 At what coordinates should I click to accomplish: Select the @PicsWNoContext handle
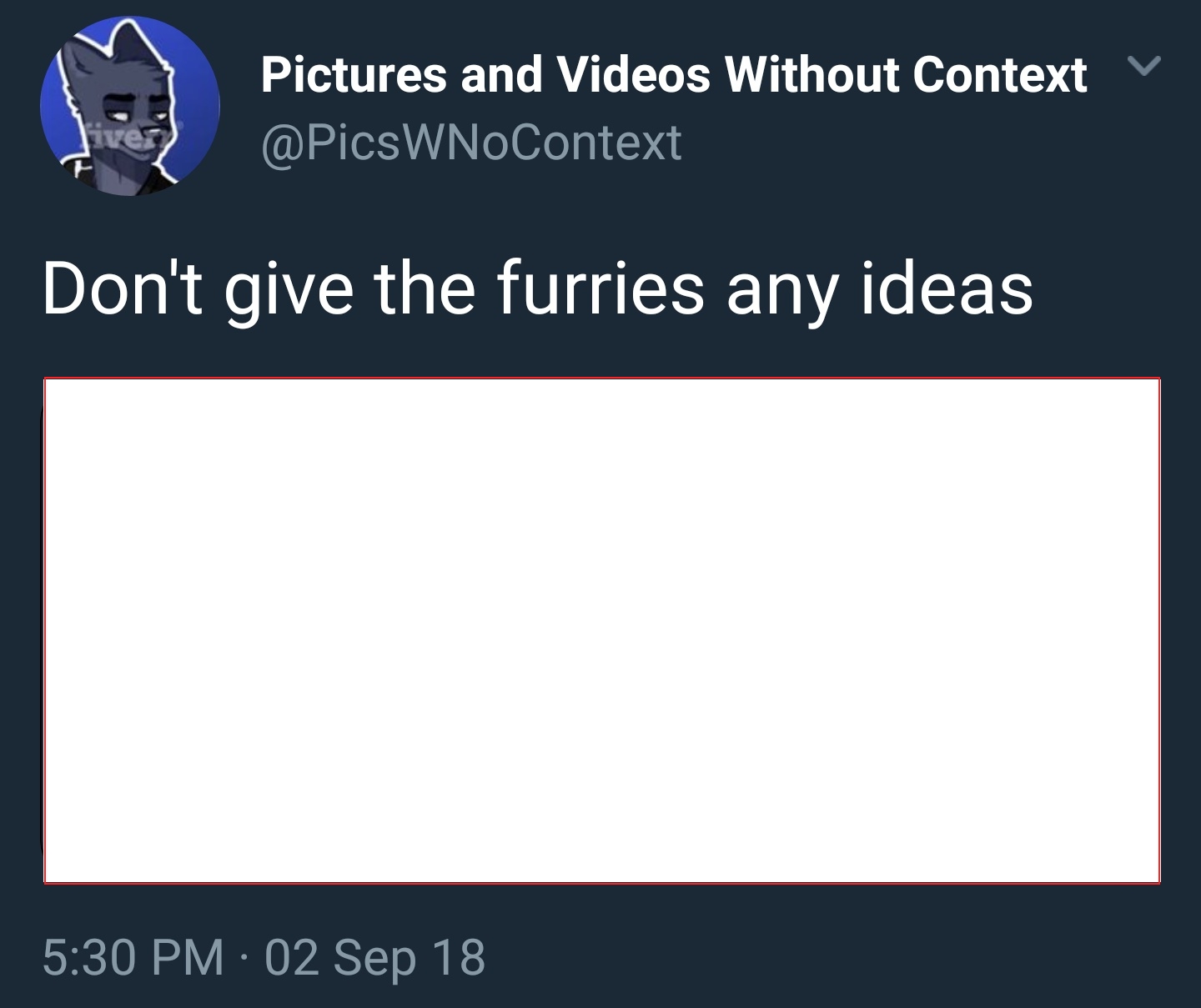click(x=471, y=142)
